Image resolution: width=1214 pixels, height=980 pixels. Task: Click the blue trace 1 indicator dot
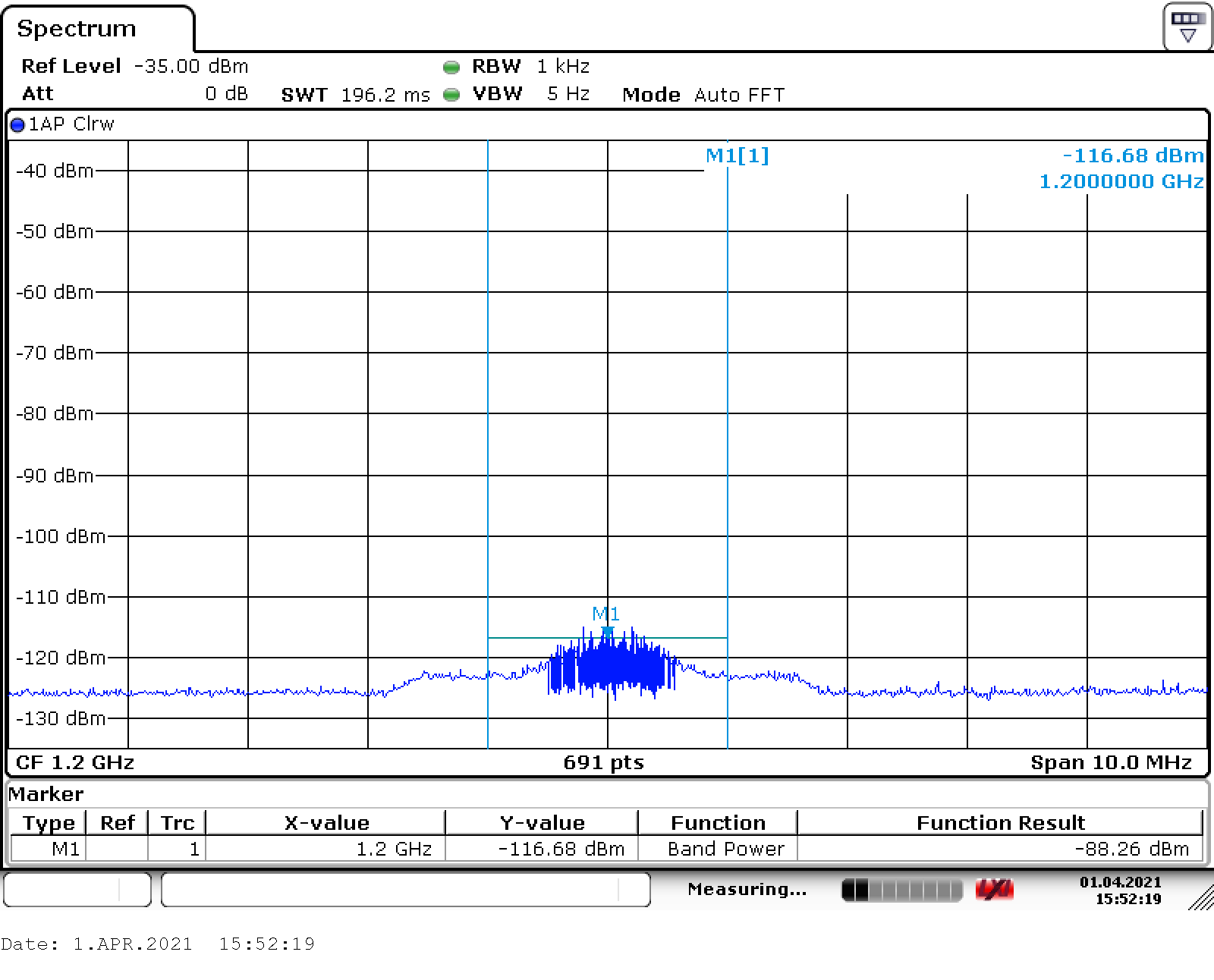click(x=17, y=125)
